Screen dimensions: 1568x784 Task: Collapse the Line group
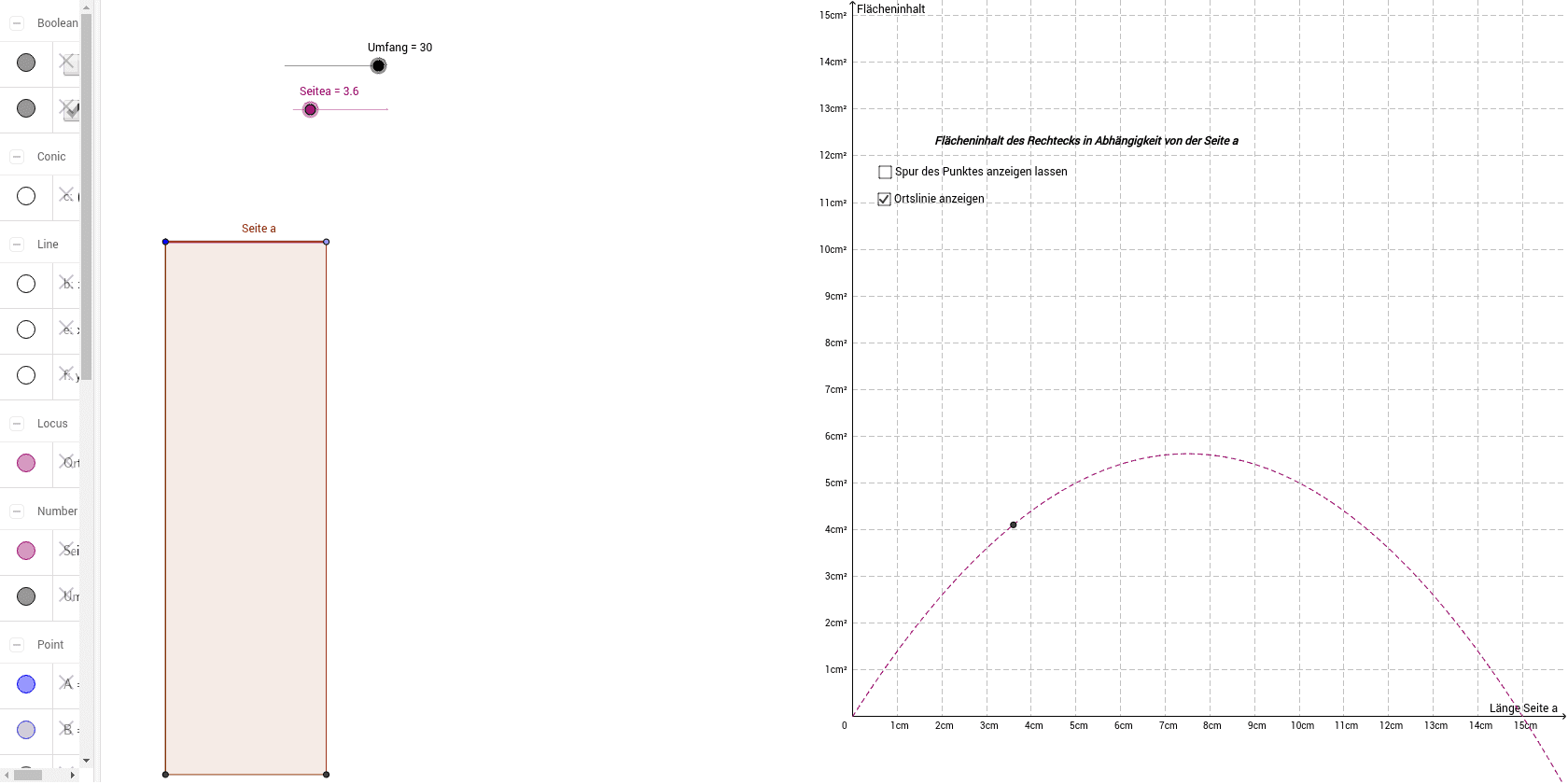(x=17, y=245)
